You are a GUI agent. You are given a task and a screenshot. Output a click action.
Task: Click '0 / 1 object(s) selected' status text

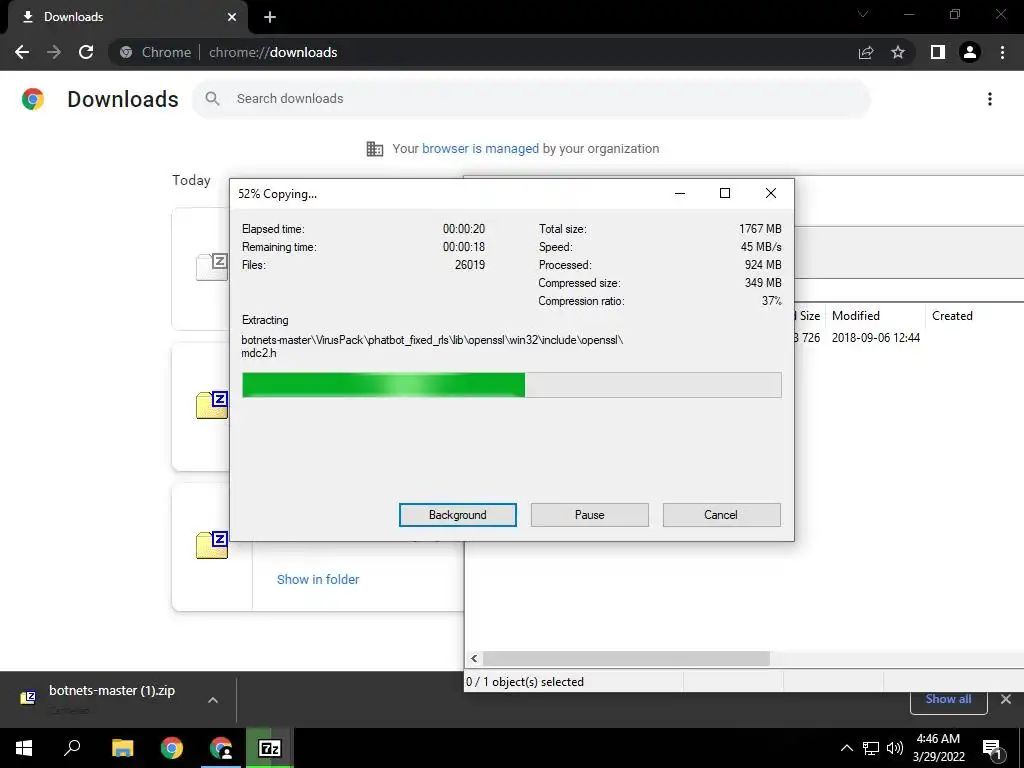[525, 682]
